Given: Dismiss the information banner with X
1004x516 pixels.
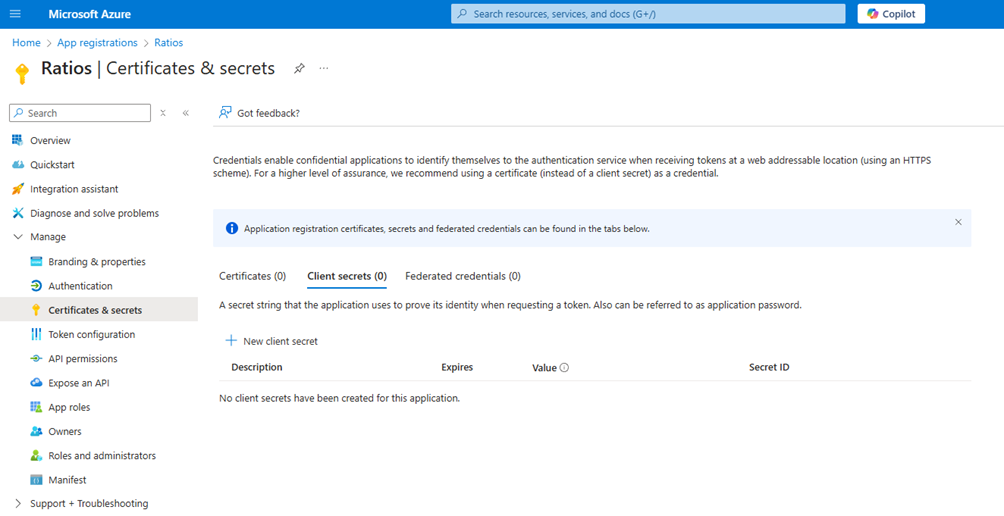Looking at the screenshot, I should 958,222.
